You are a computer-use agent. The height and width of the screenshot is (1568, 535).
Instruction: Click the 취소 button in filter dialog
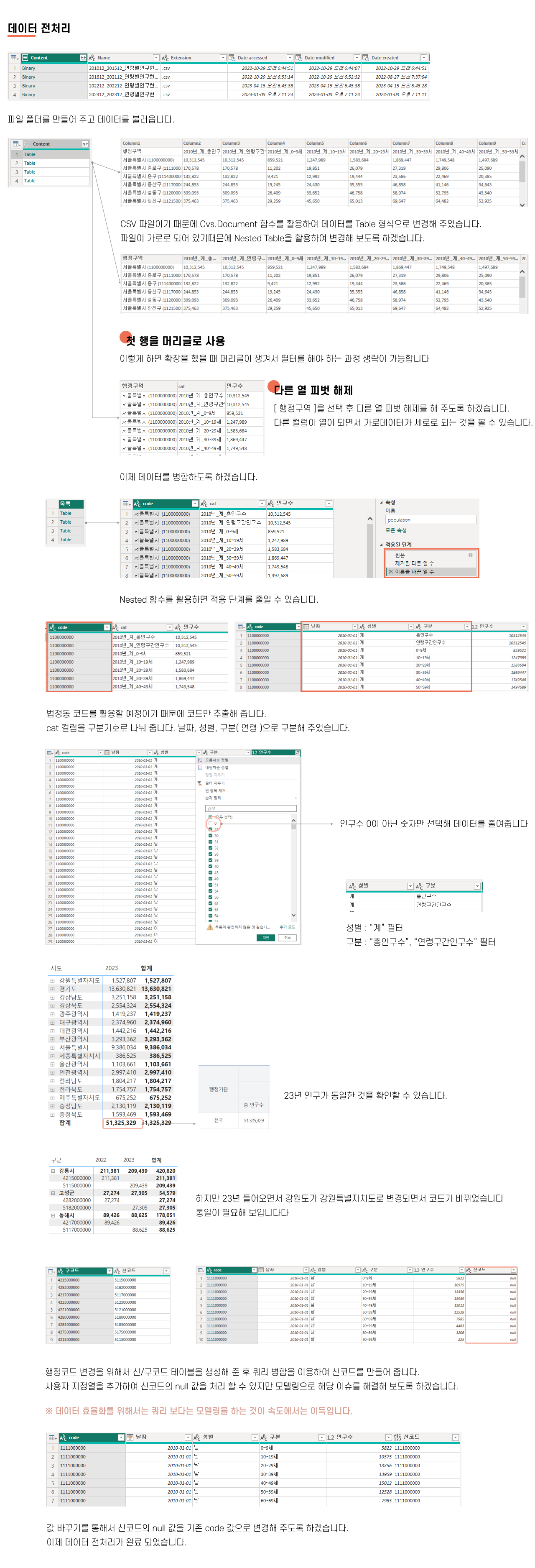[288, 937]
